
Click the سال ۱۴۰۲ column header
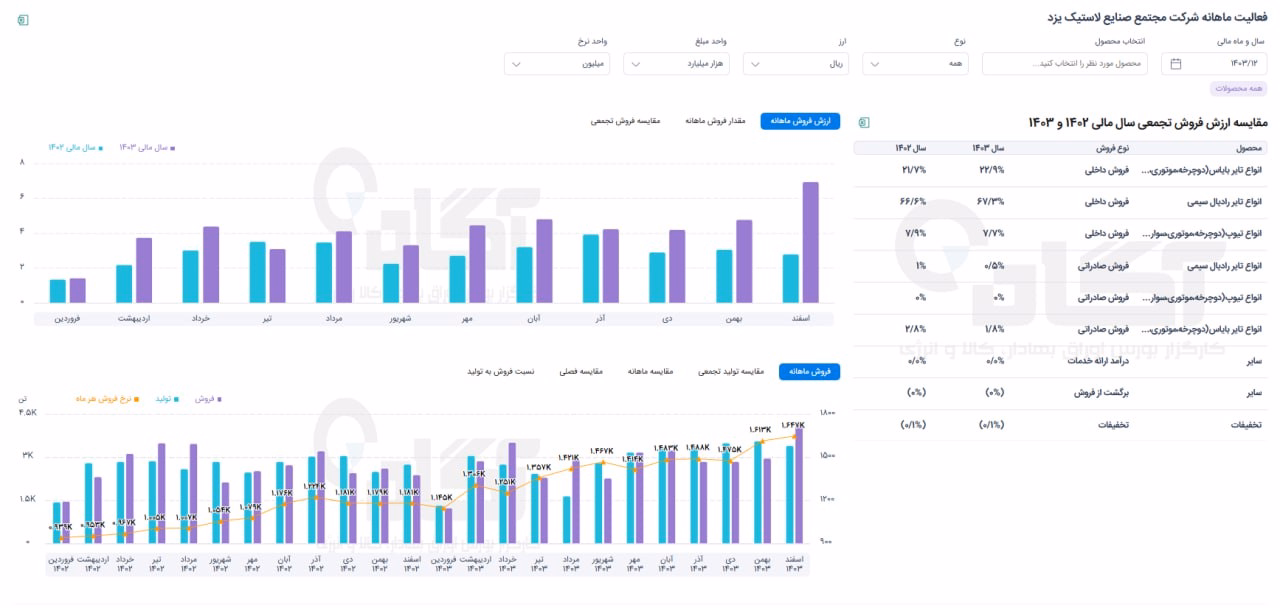point(911,147)
